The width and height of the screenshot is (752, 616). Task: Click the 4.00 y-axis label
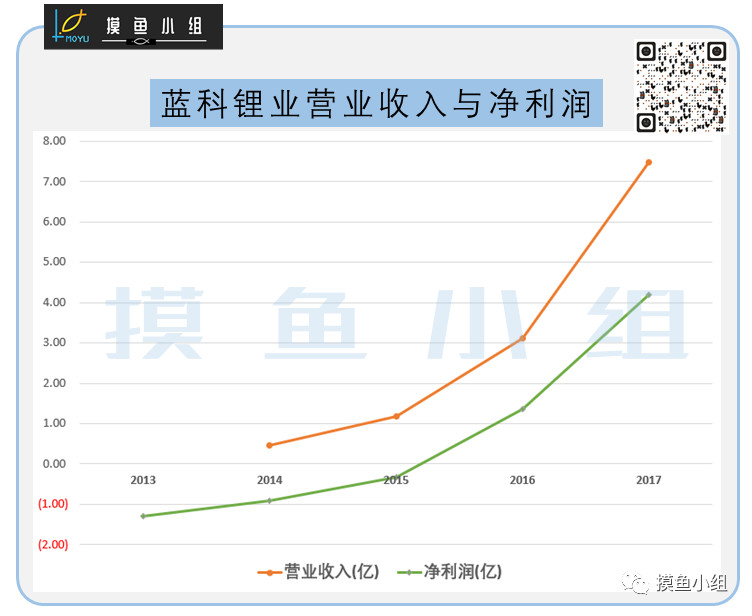click(54, 302)
